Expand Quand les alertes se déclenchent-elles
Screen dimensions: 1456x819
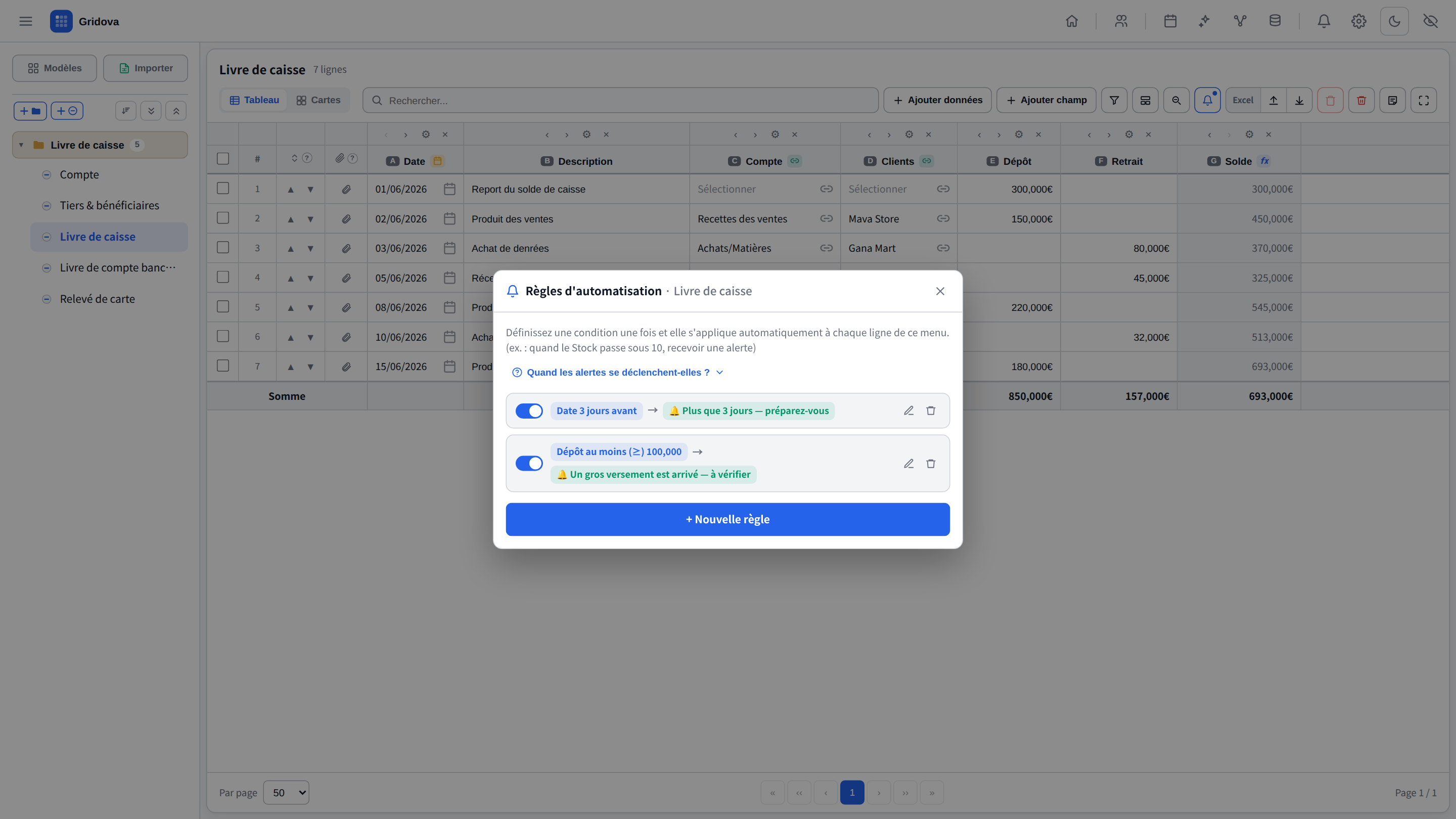pyautogui.click(x=617, y=373)
